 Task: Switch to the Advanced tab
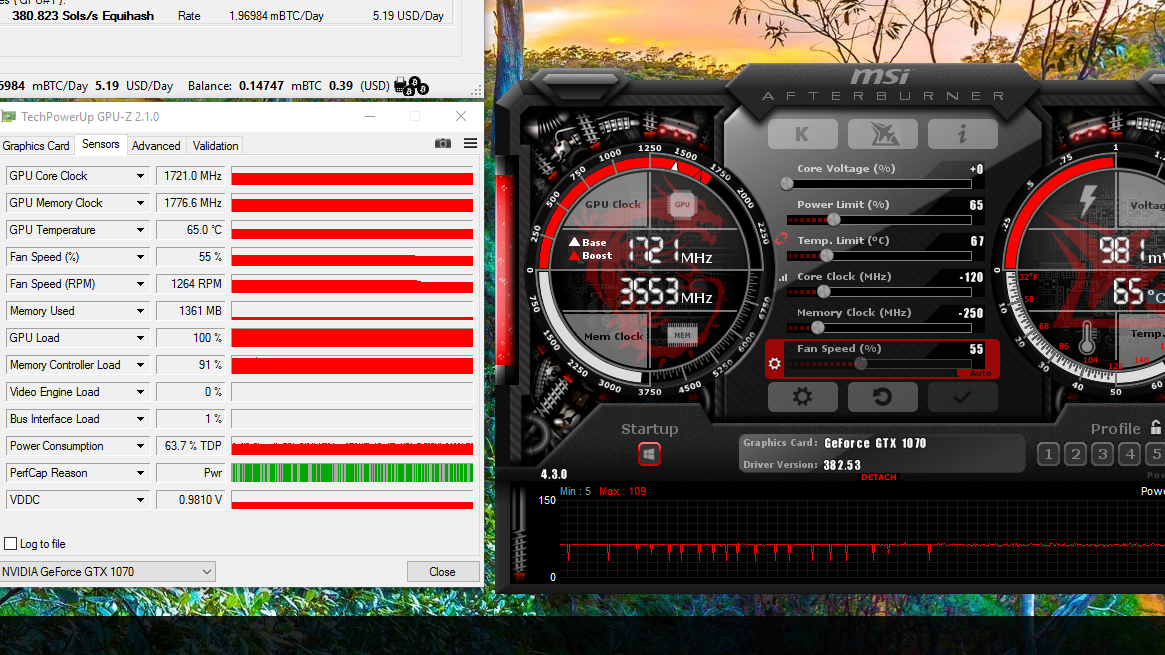(156, 146)
